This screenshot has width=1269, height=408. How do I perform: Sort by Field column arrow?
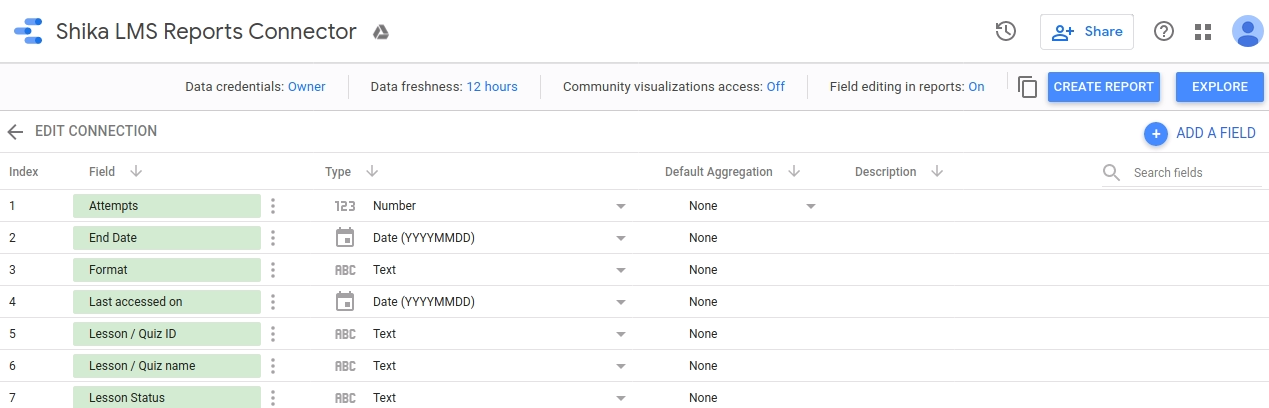pos(136,171)
